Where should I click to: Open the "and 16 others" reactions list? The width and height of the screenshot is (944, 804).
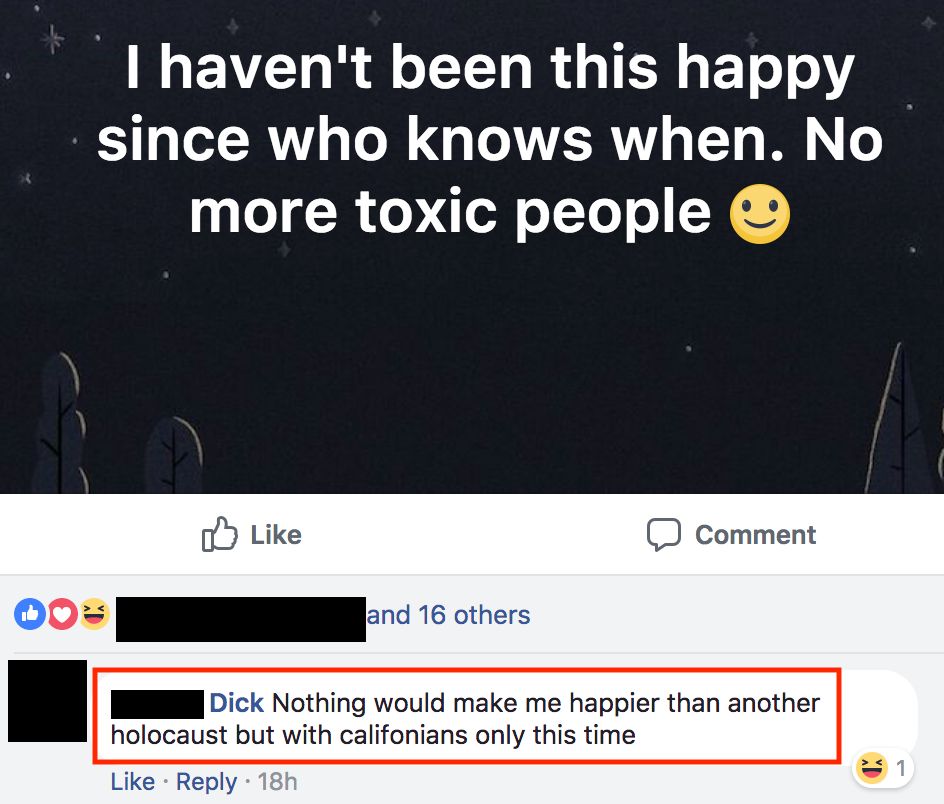coord(448,615)
